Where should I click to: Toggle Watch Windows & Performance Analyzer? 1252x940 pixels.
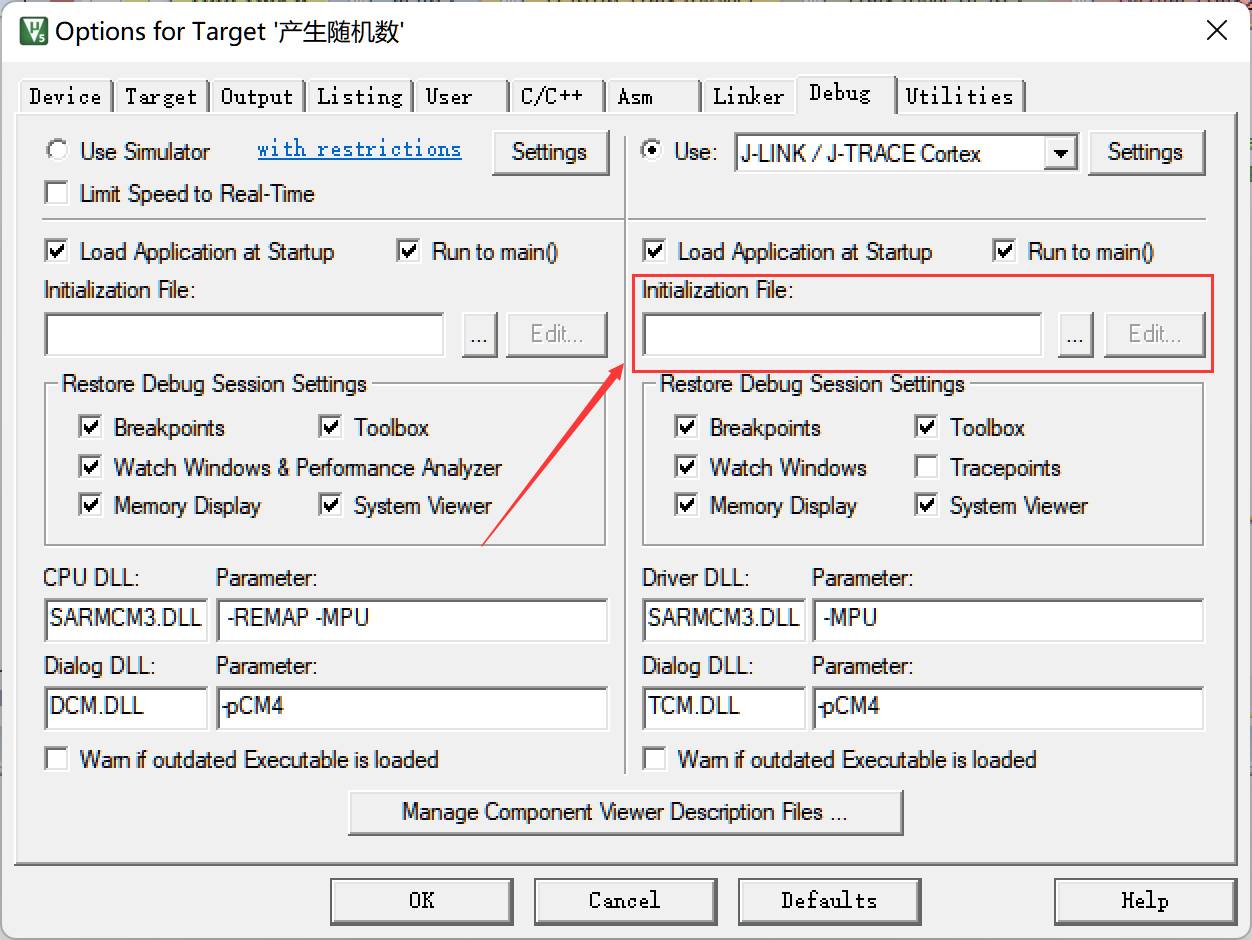point(91,467)
